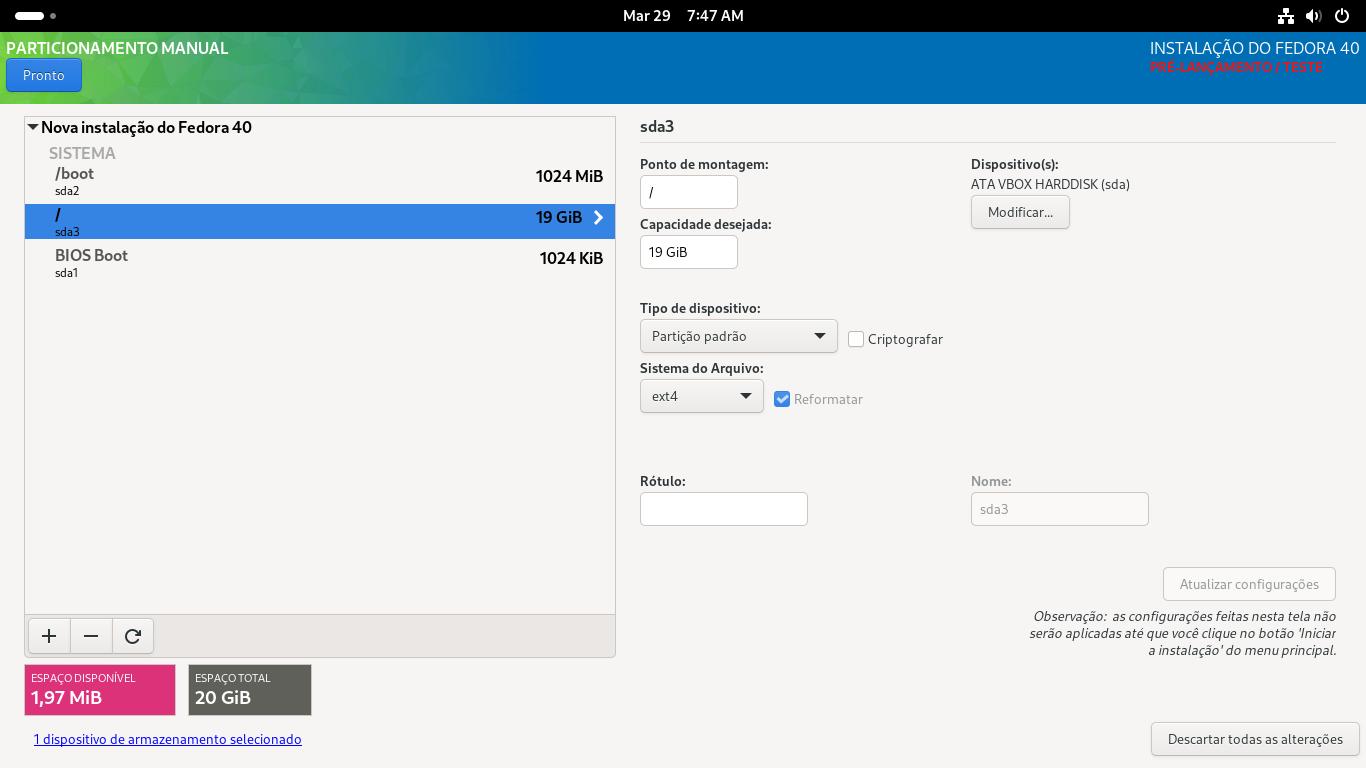Click the PRÉ-LANÇAMENTO / TESTE label
Viewport: 1366px width, 768px height.
point(1236,67)
